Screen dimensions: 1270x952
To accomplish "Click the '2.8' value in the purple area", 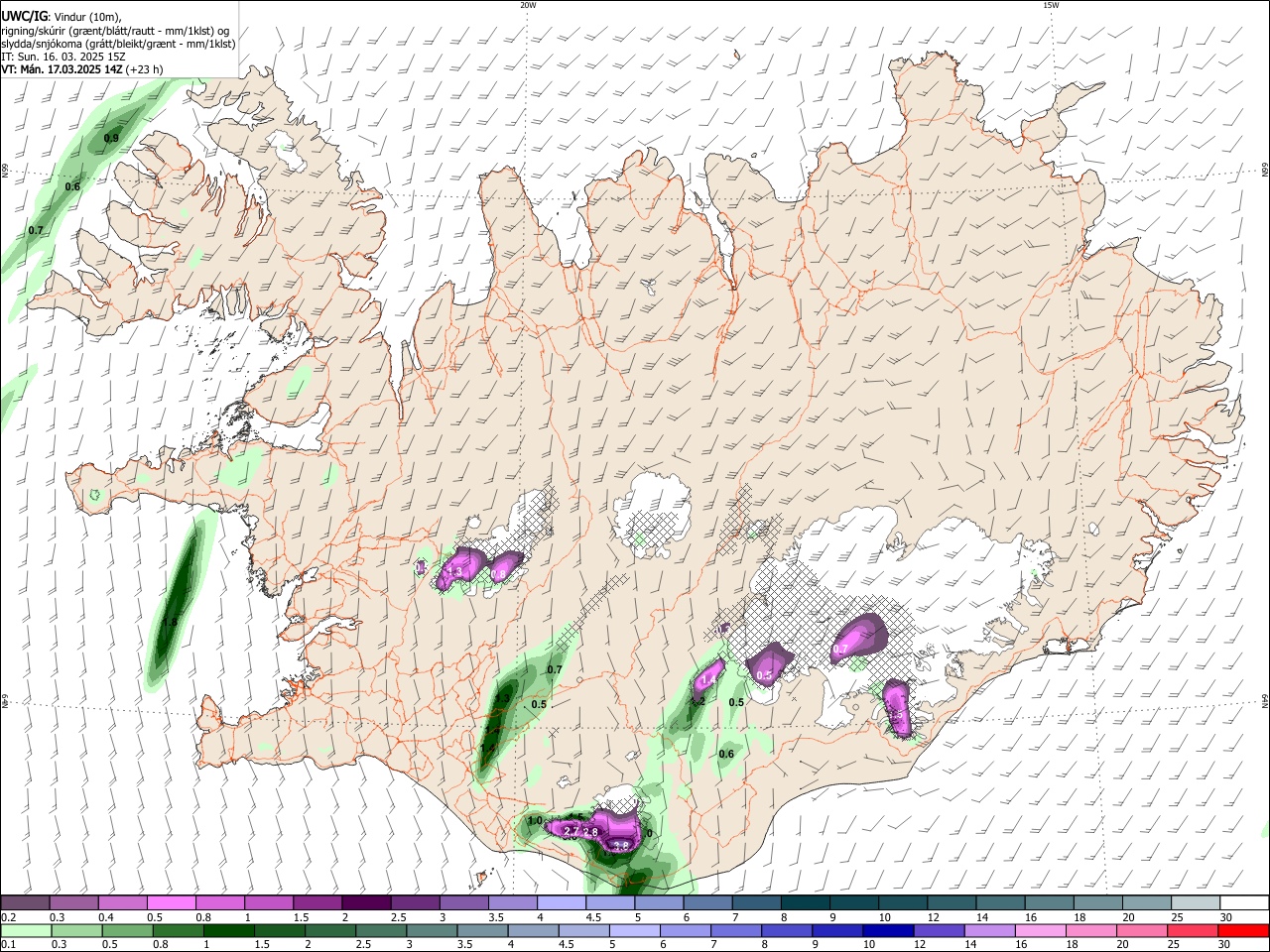I will pyautogui.click(x=590, y=833).
